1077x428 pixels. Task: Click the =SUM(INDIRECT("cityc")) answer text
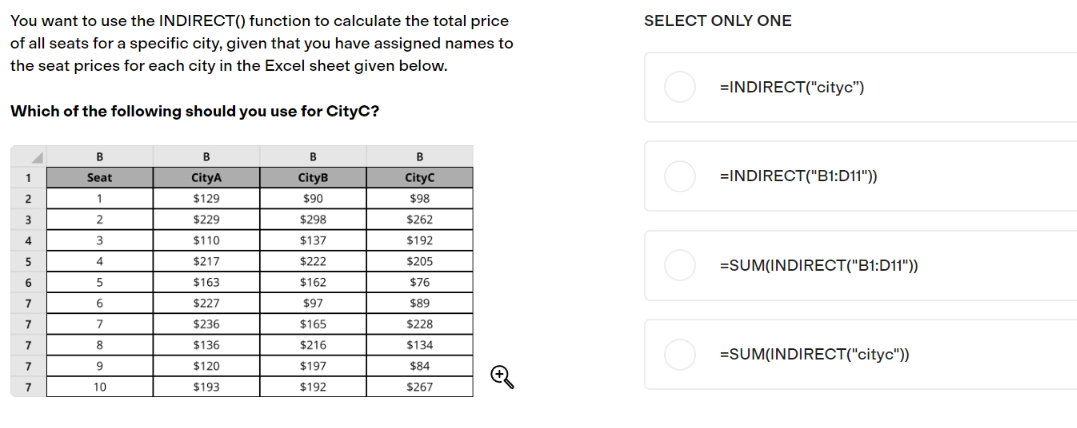(814, 354)
